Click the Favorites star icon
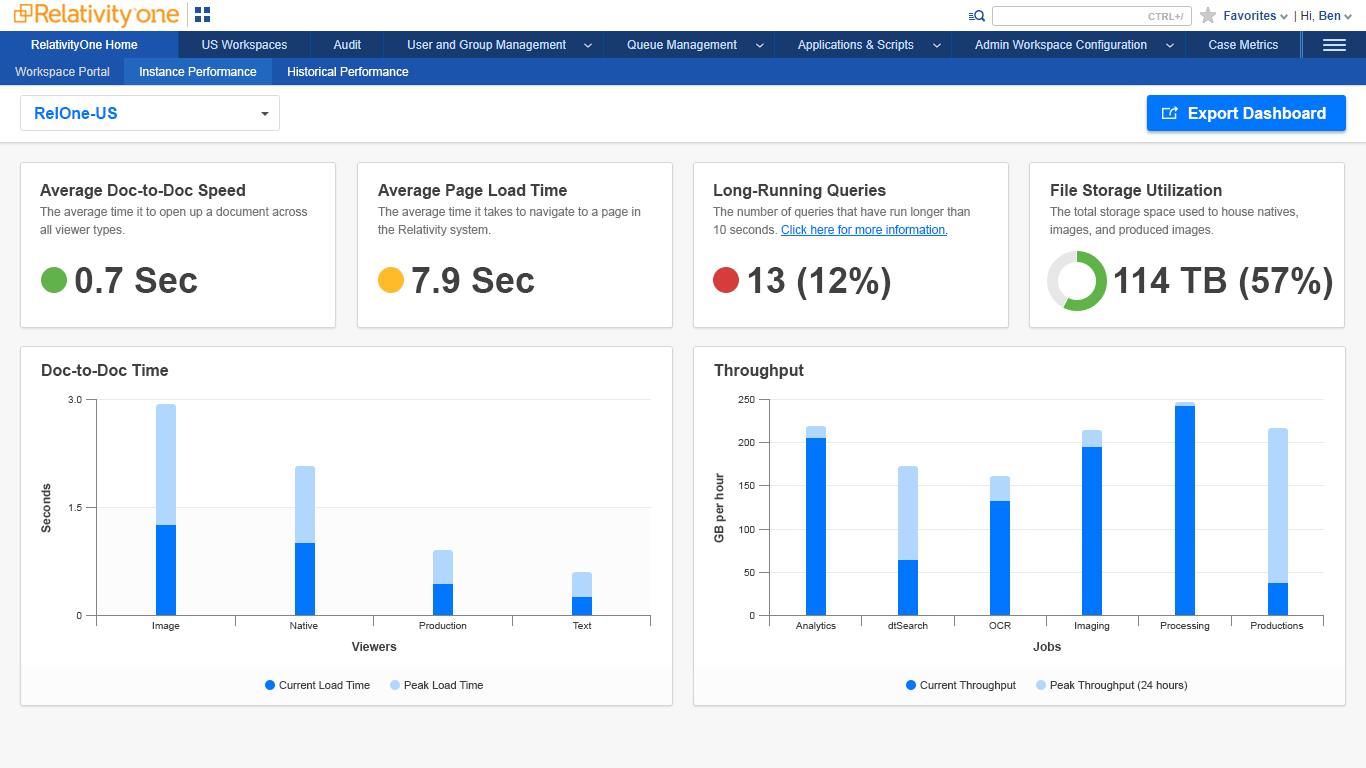Viewport: 1366px width, 768px height. (x=1208, y=16)
